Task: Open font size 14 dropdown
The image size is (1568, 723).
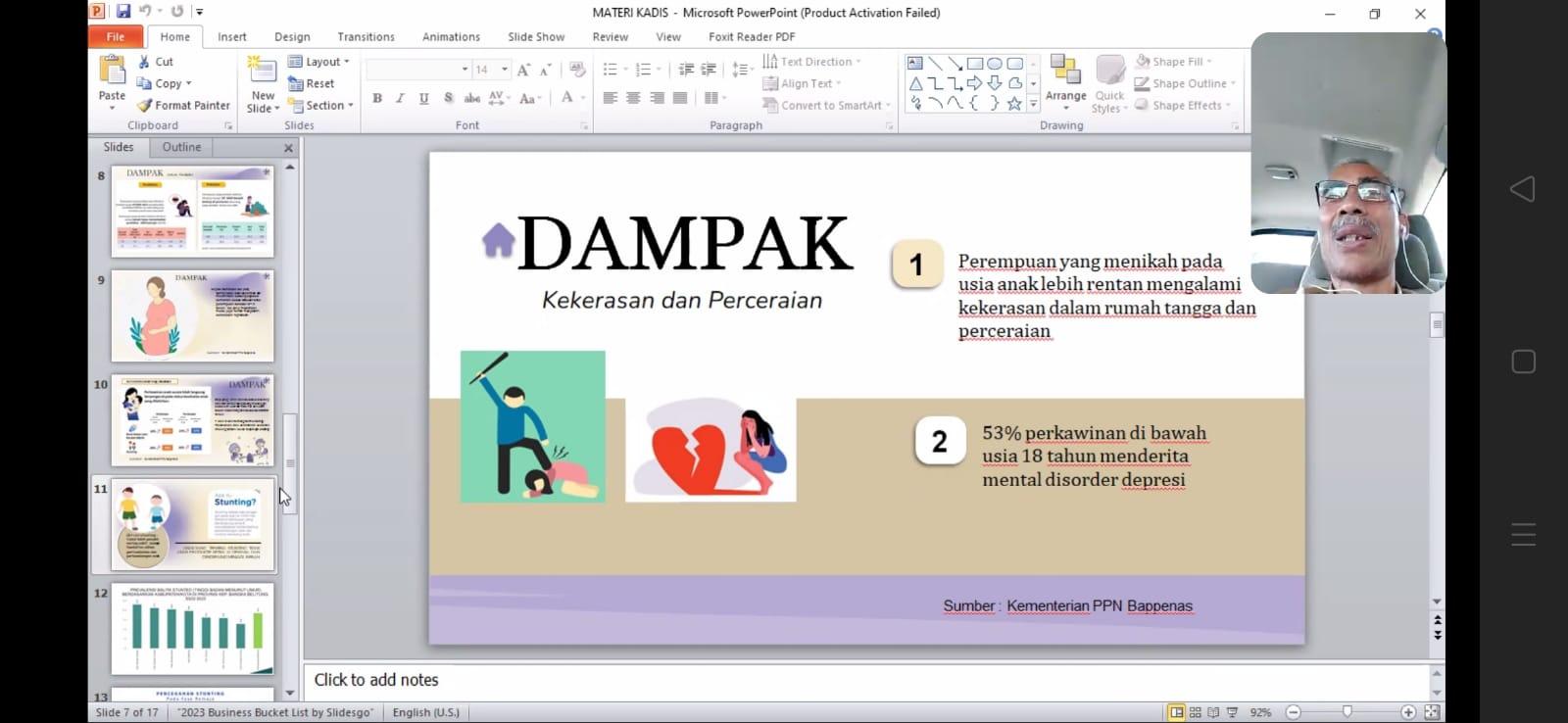Action: tap(505, 70)
